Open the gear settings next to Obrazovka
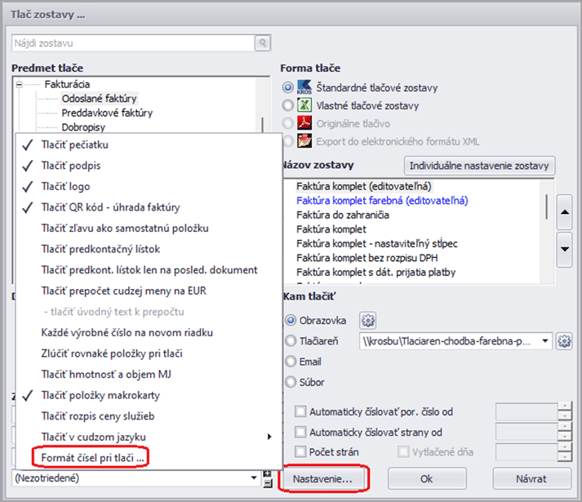 tap(368, 320)
